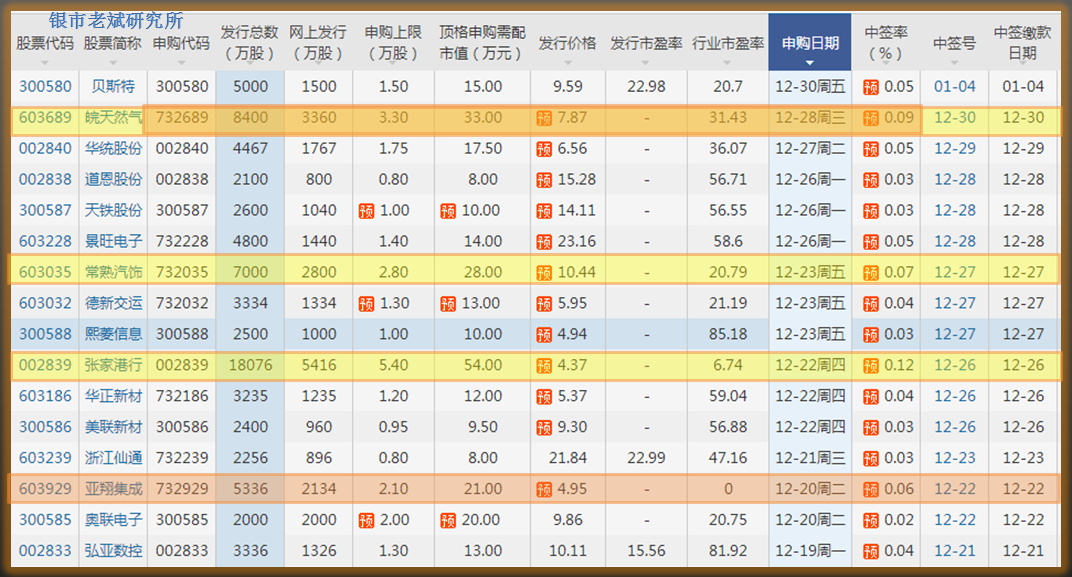Select the 行业市盈率 value 85.18
Viewport: 1072px width, 577px height.
click(727, 334)
